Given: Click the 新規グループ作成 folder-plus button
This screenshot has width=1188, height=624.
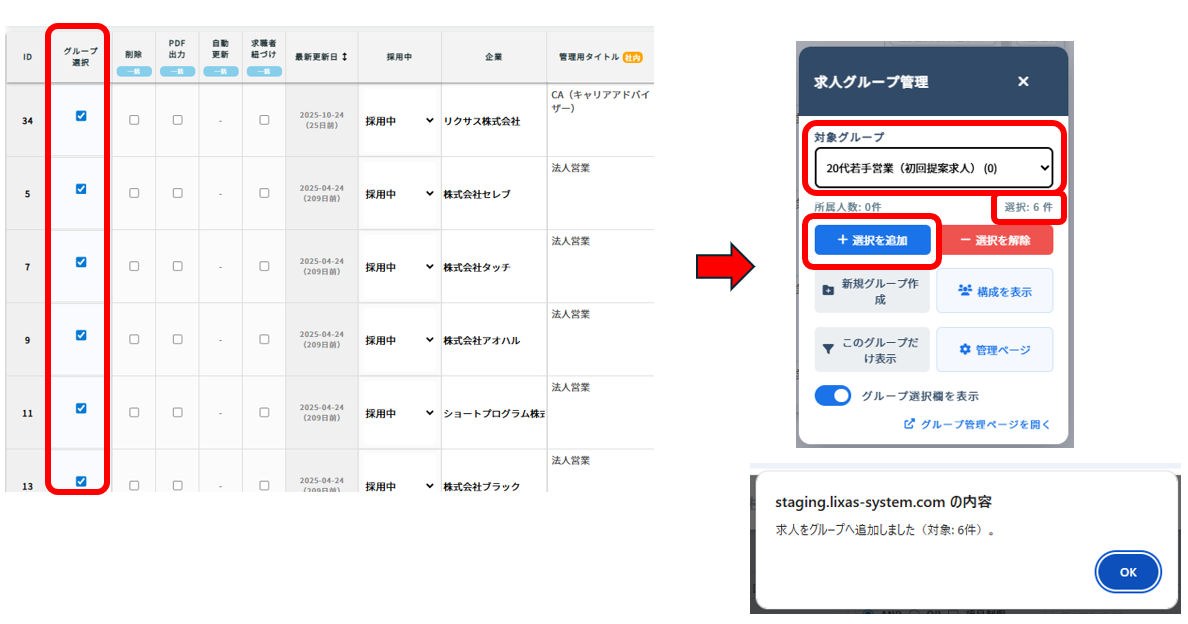Looking at the screenshot, I should (871, 291).
